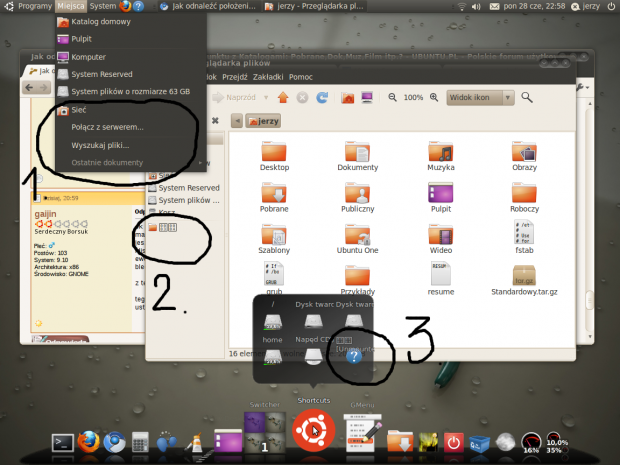Screen dimensions: 620x465
Task: Click the red power button in dock
Action: 453,442
